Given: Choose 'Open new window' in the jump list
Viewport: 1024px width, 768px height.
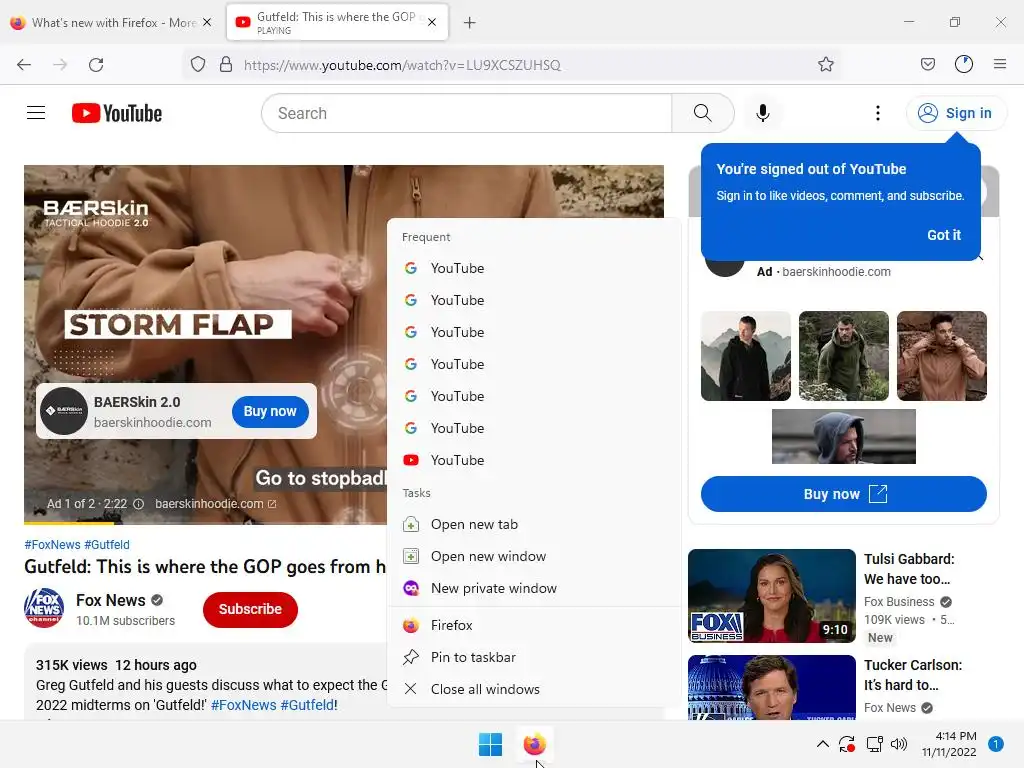Looking at the screenshot, I should [534, 556].
